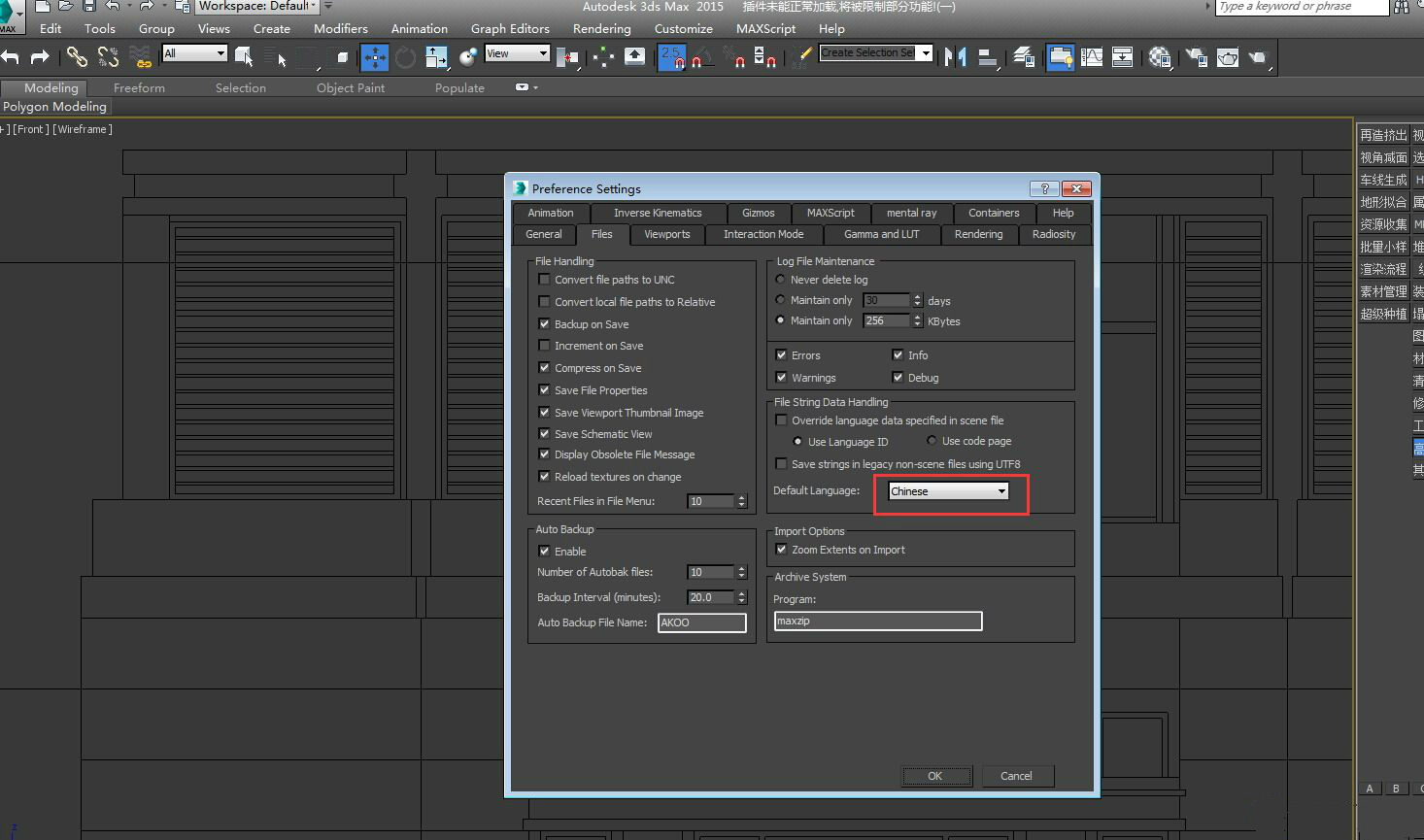1424x840 pixels.
Task: Click the 渲染流程 plugin button
Action: [1383, 269]
